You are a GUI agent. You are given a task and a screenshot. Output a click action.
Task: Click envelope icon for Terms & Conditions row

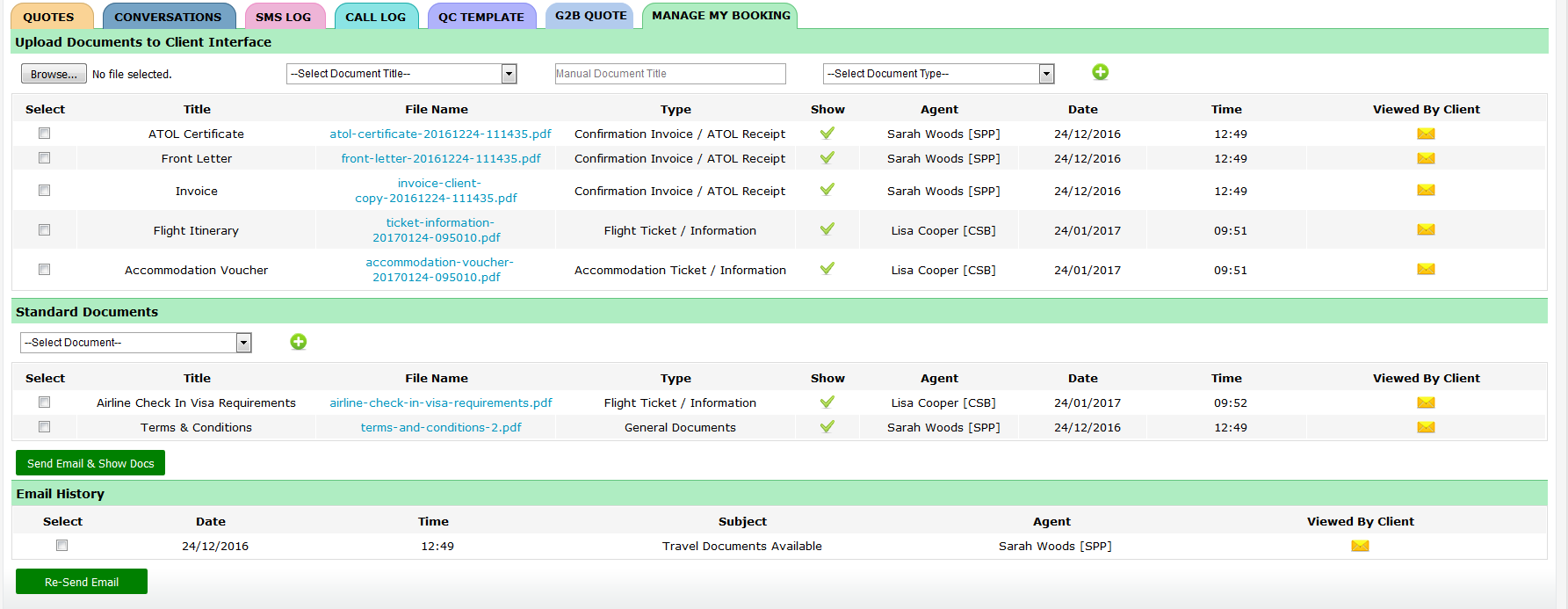(1426, 427)
